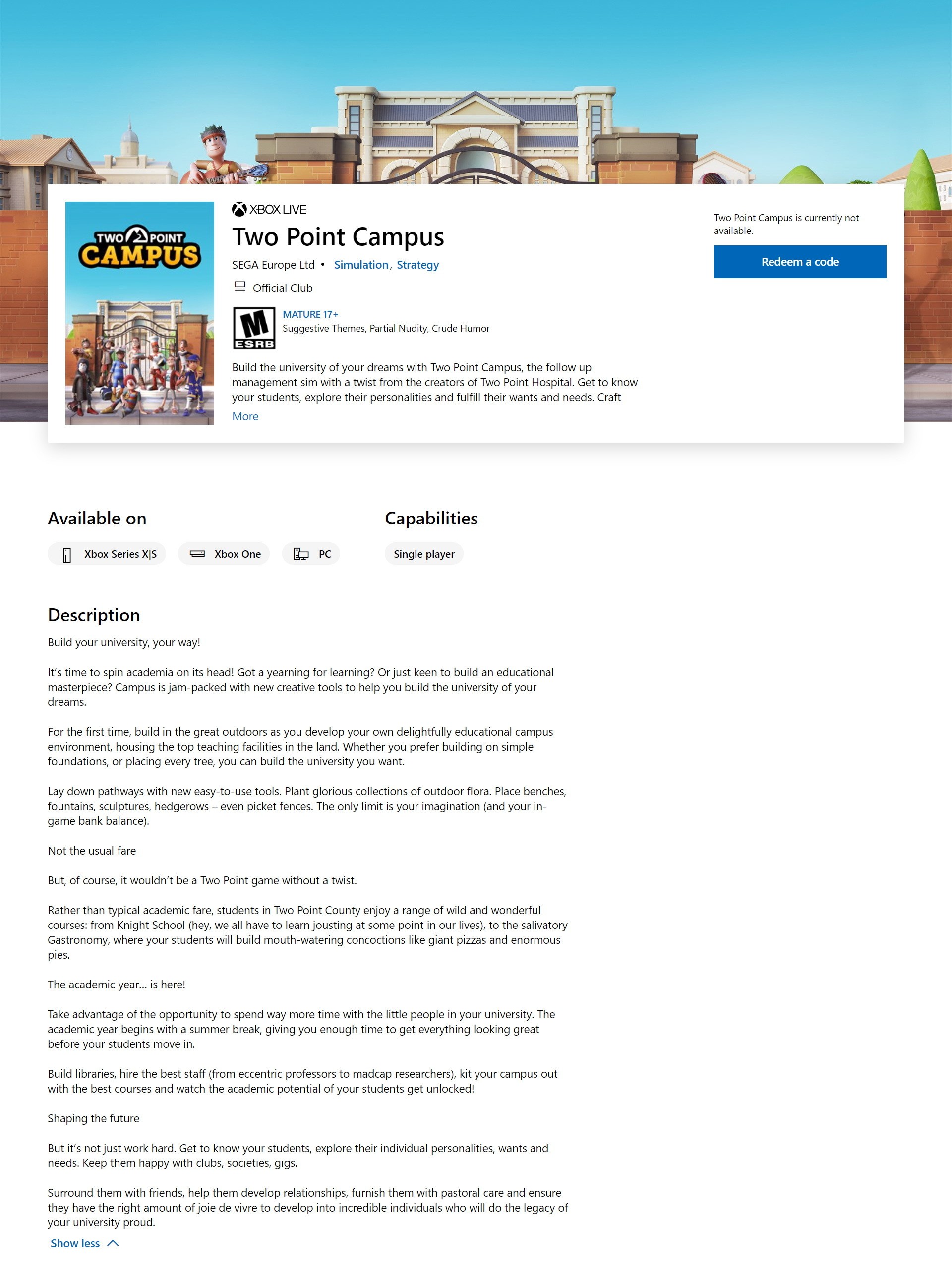
Task: Click the Single player capability icon
Action: click(x=424, y=553)
